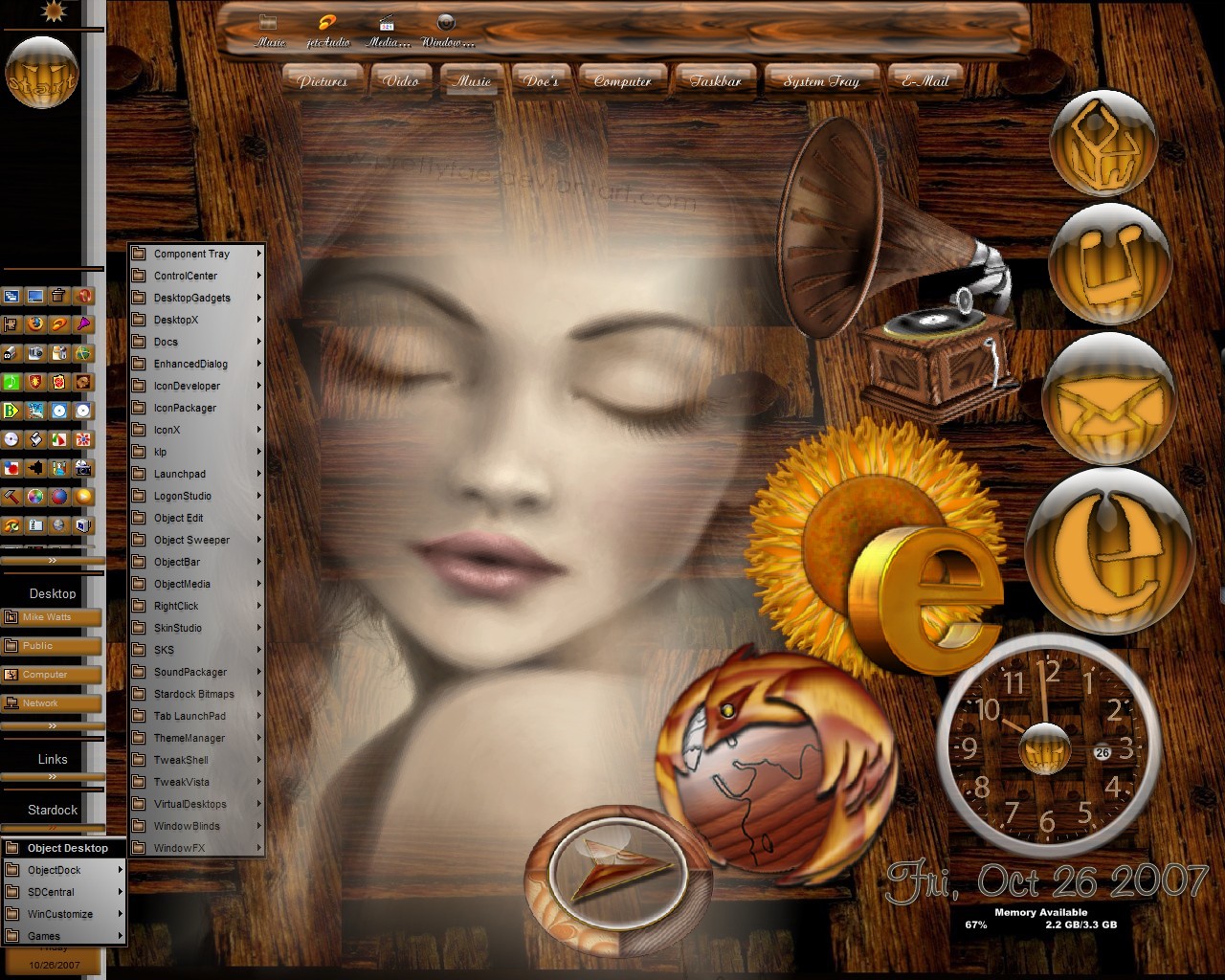
Task: Click the round Start orb button
Action: [41, 73]
